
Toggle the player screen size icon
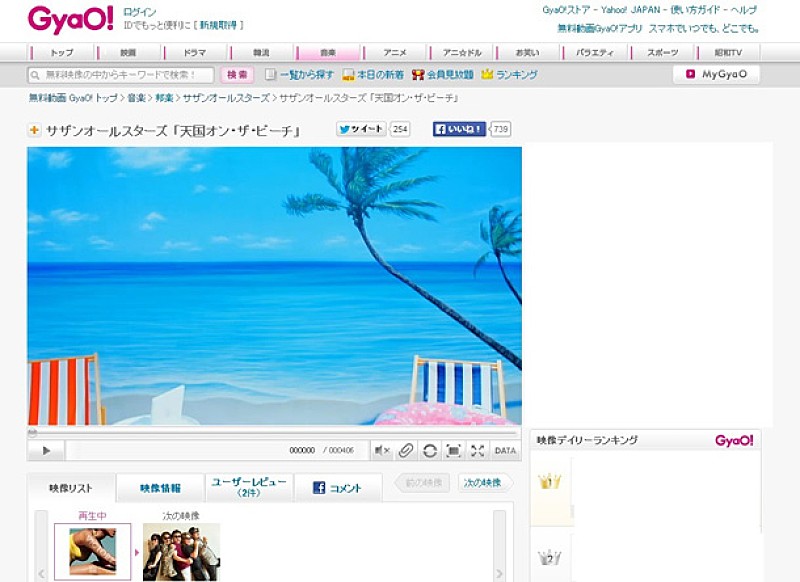pyautogui.click(x=453, y=451)
